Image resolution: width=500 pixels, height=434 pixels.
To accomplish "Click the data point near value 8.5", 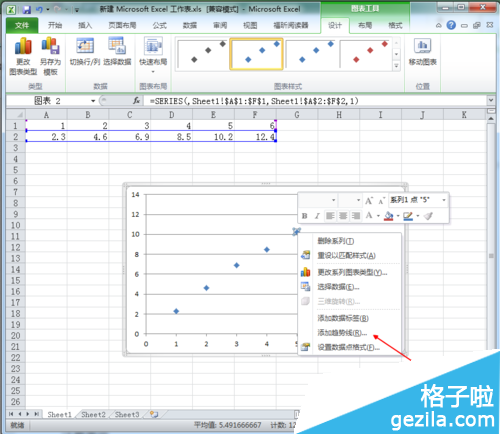I will pyautogui.click(x=267, y=249).
